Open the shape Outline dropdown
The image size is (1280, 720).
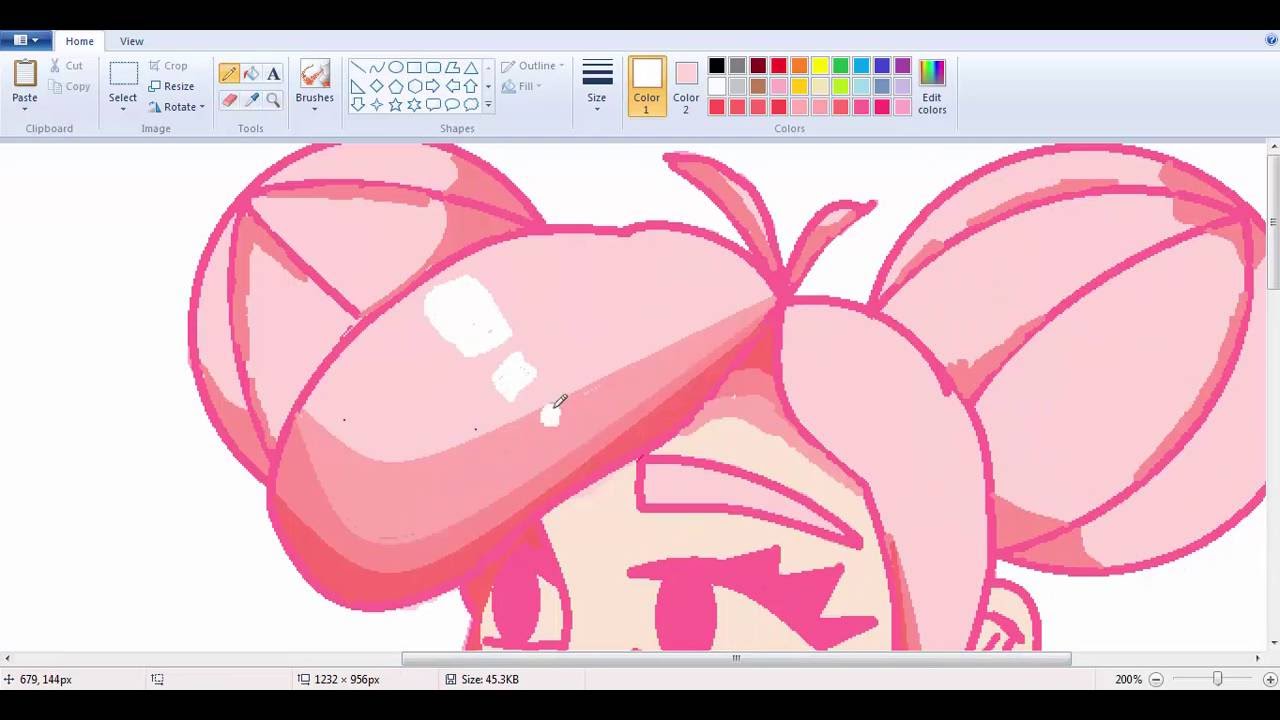[533, 66]
